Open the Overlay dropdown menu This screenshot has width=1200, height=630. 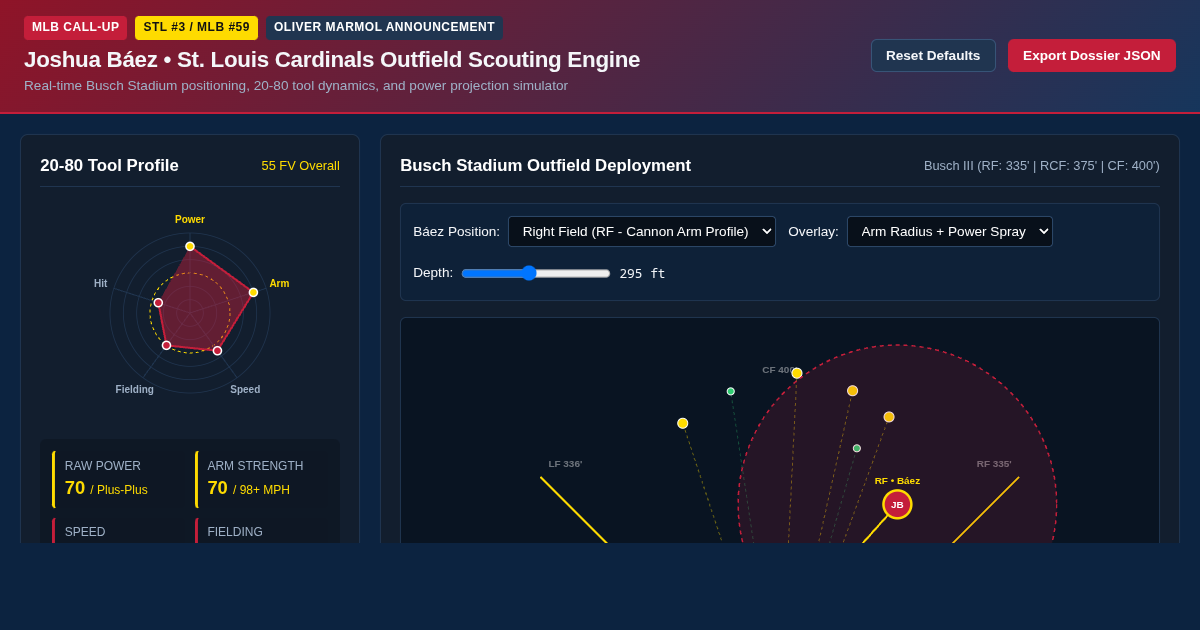(x=950, y=231)
